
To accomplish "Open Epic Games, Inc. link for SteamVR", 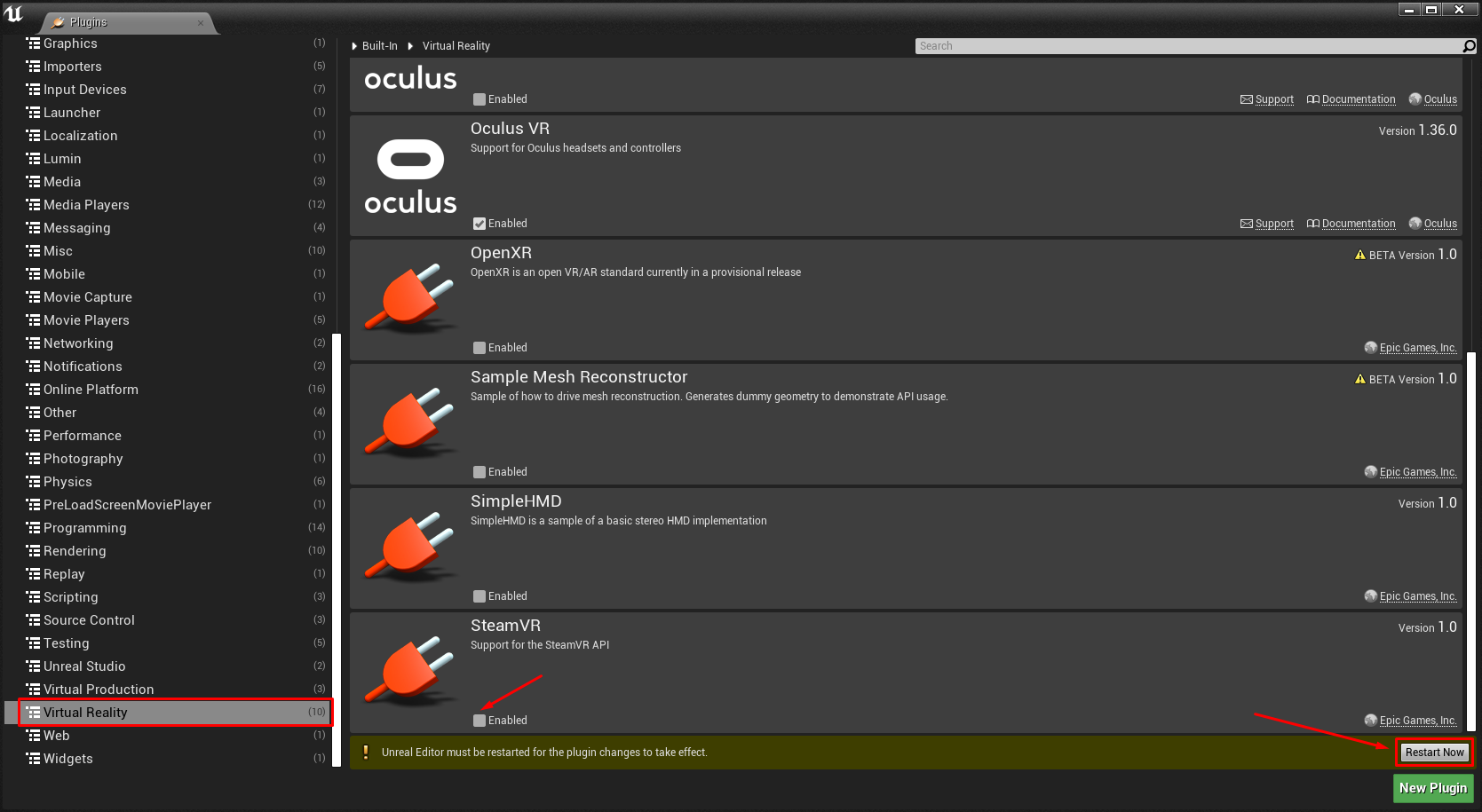I will click(1418, 721).
